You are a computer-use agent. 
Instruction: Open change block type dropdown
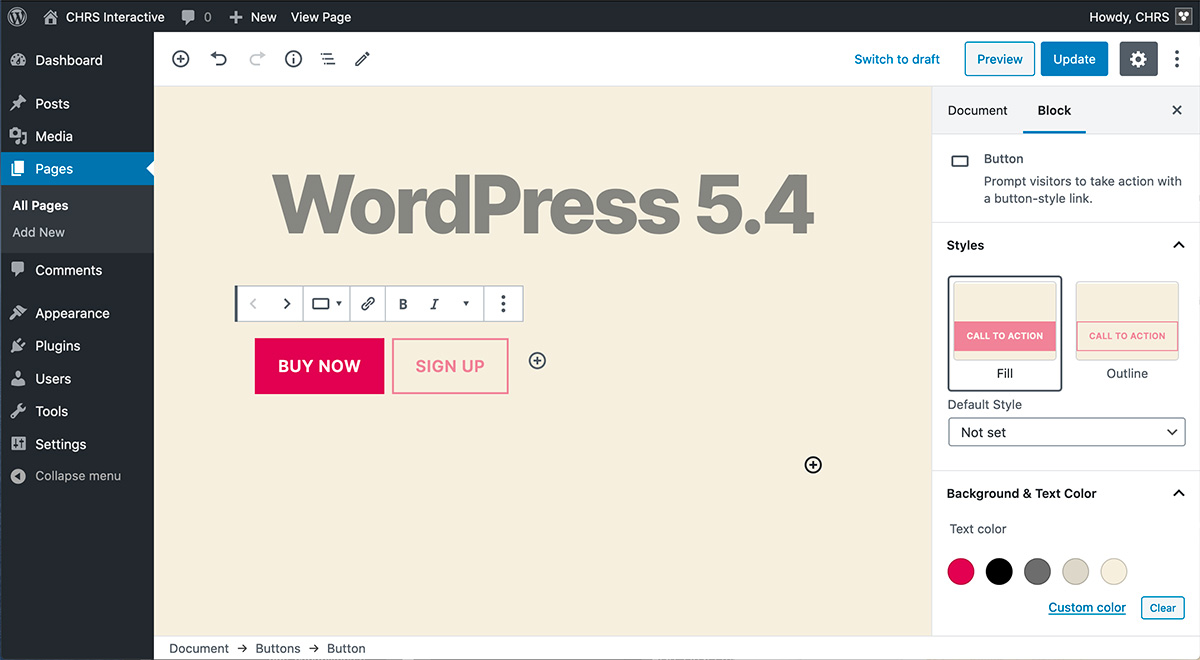coord(326,304)
